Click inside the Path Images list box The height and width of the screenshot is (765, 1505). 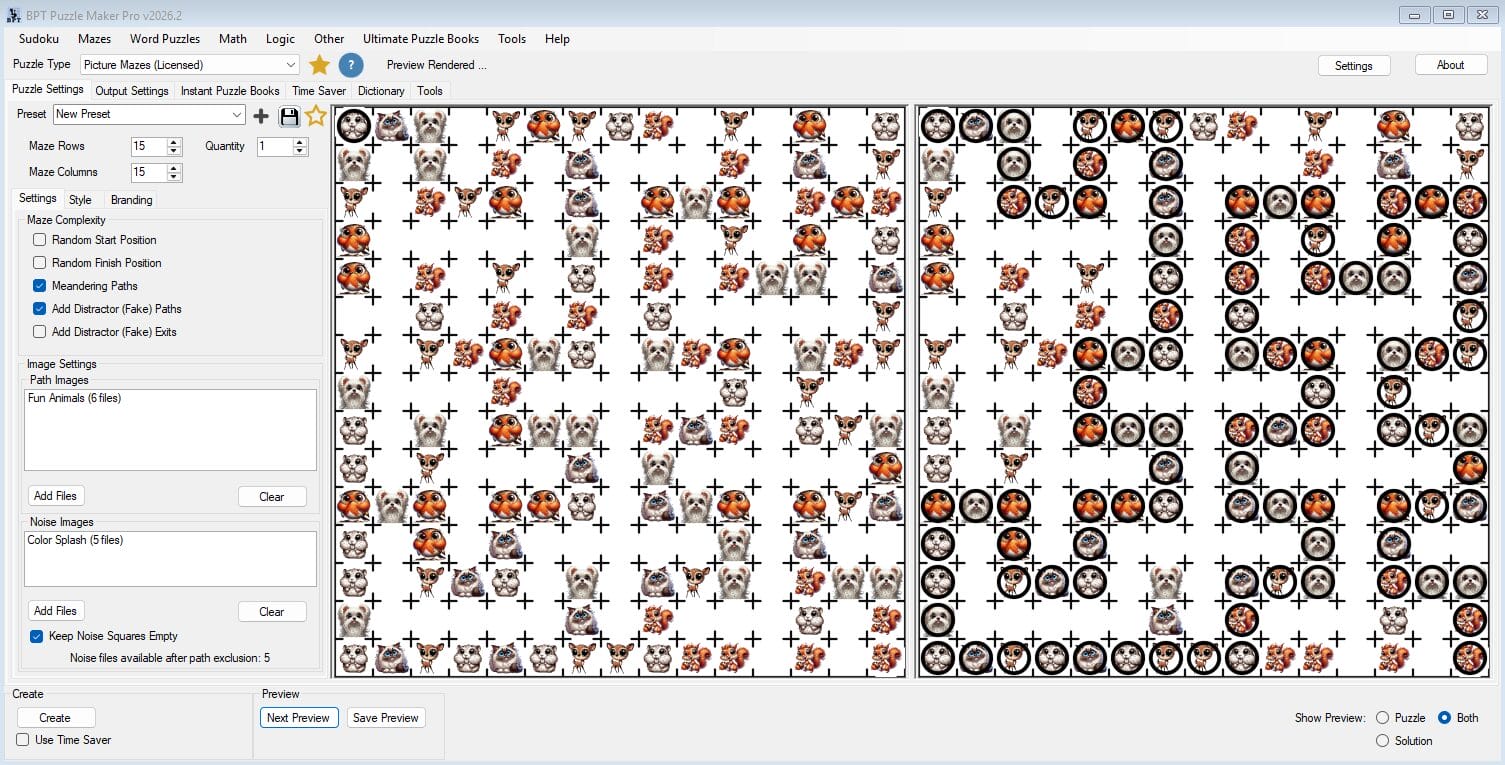[x=170, y=430]
